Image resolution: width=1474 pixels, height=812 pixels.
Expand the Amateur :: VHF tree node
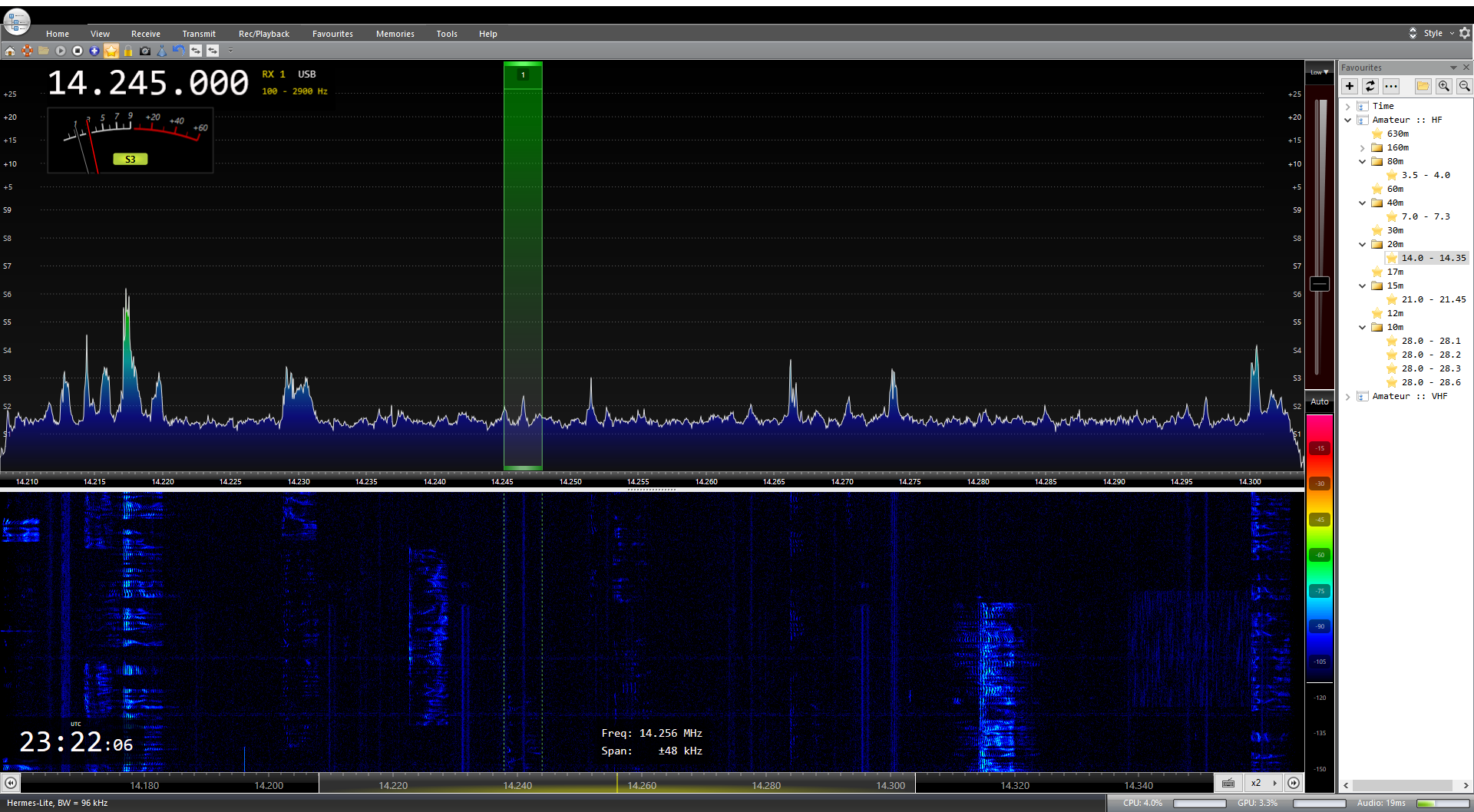click(1348, 396)
